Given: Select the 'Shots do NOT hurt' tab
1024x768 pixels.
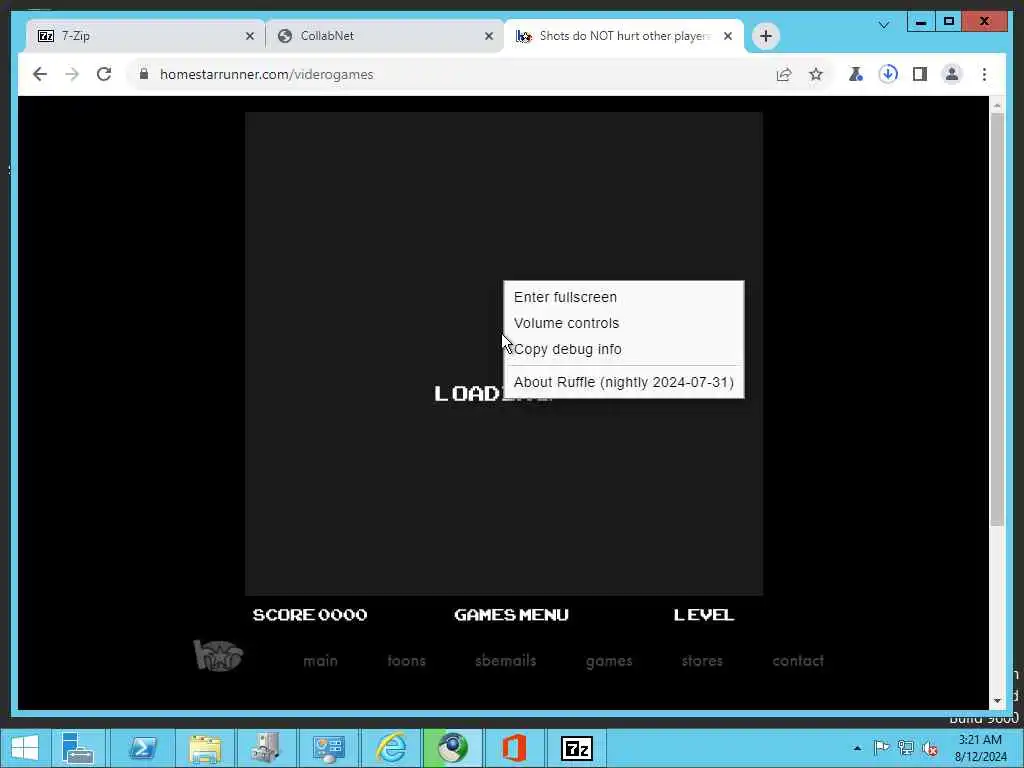Looking at the screenshot, I should pyautogui.click(x=624, y=36).
